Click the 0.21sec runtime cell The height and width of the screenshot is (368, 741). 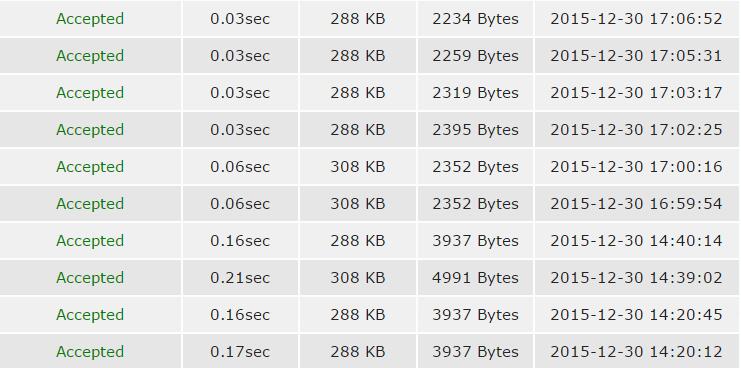click(240, 277)
